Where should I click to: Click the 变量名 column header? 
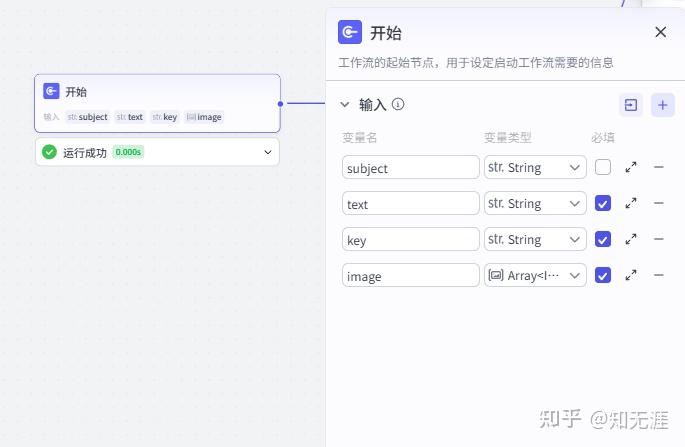[x=360, y=138]
